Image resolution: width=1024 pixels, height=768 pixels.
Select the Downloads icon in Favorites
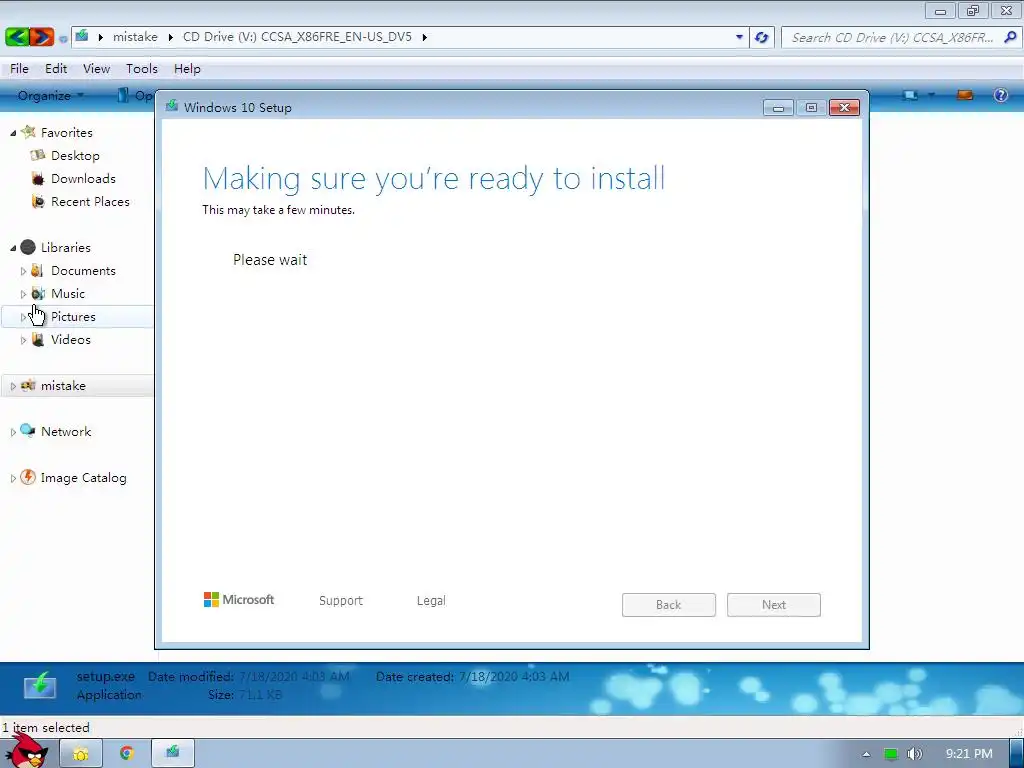click(x=38, y=178)
